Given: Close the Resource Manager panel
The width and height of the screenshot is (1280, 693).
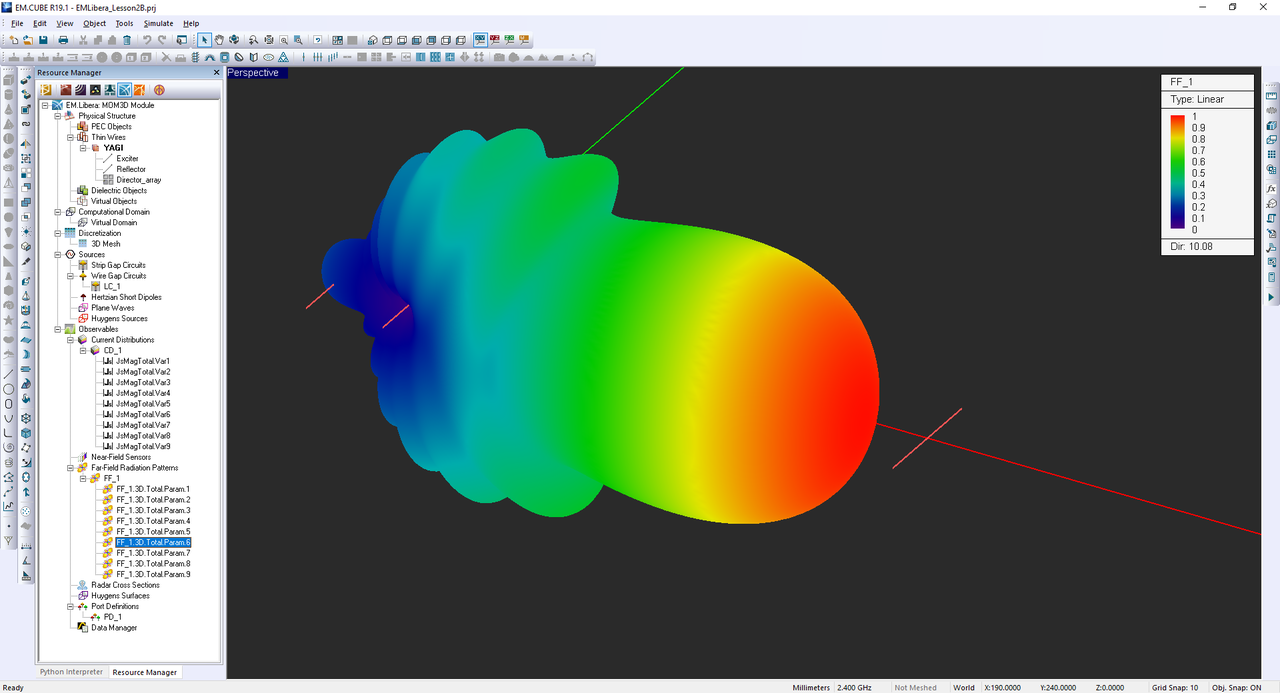Looking at the screenshot, I should [216, 73].
